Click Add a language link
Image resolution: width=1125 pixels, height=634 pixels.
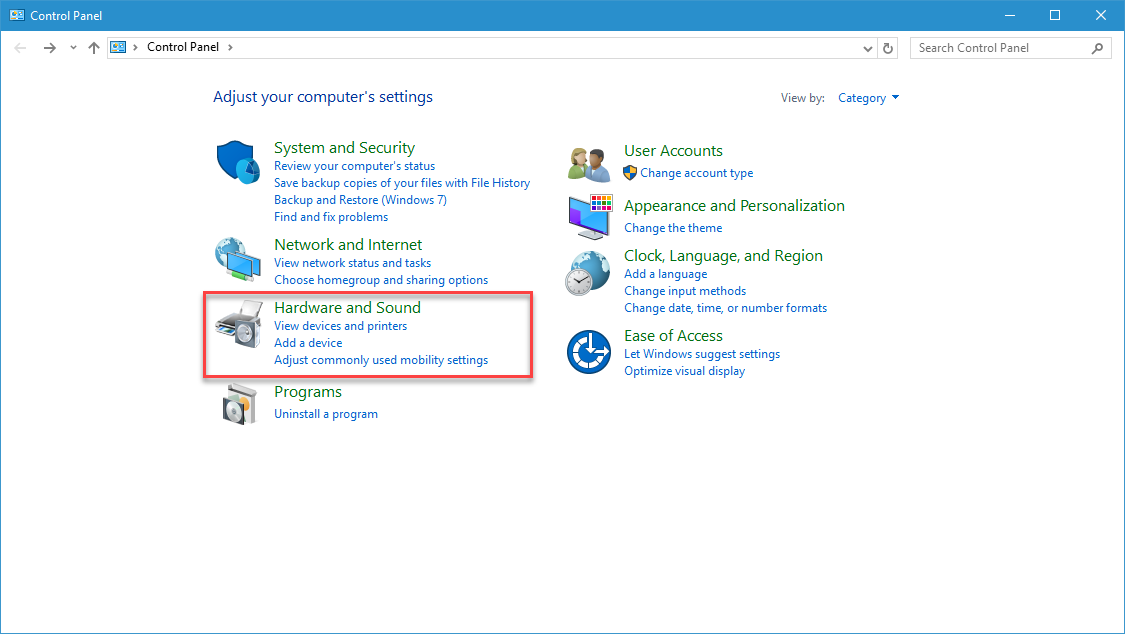coord(665,275)
